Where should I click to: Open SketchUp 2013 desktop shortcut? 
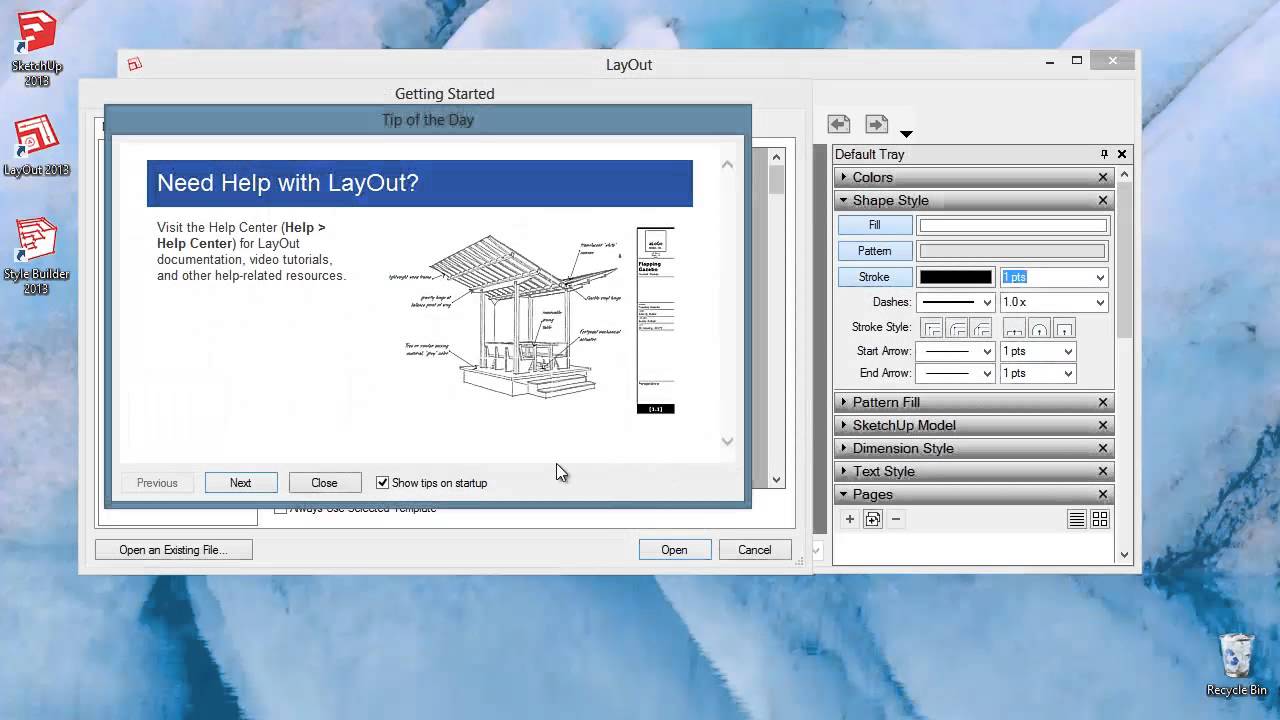pyautogui.click(x=37, y=50)
